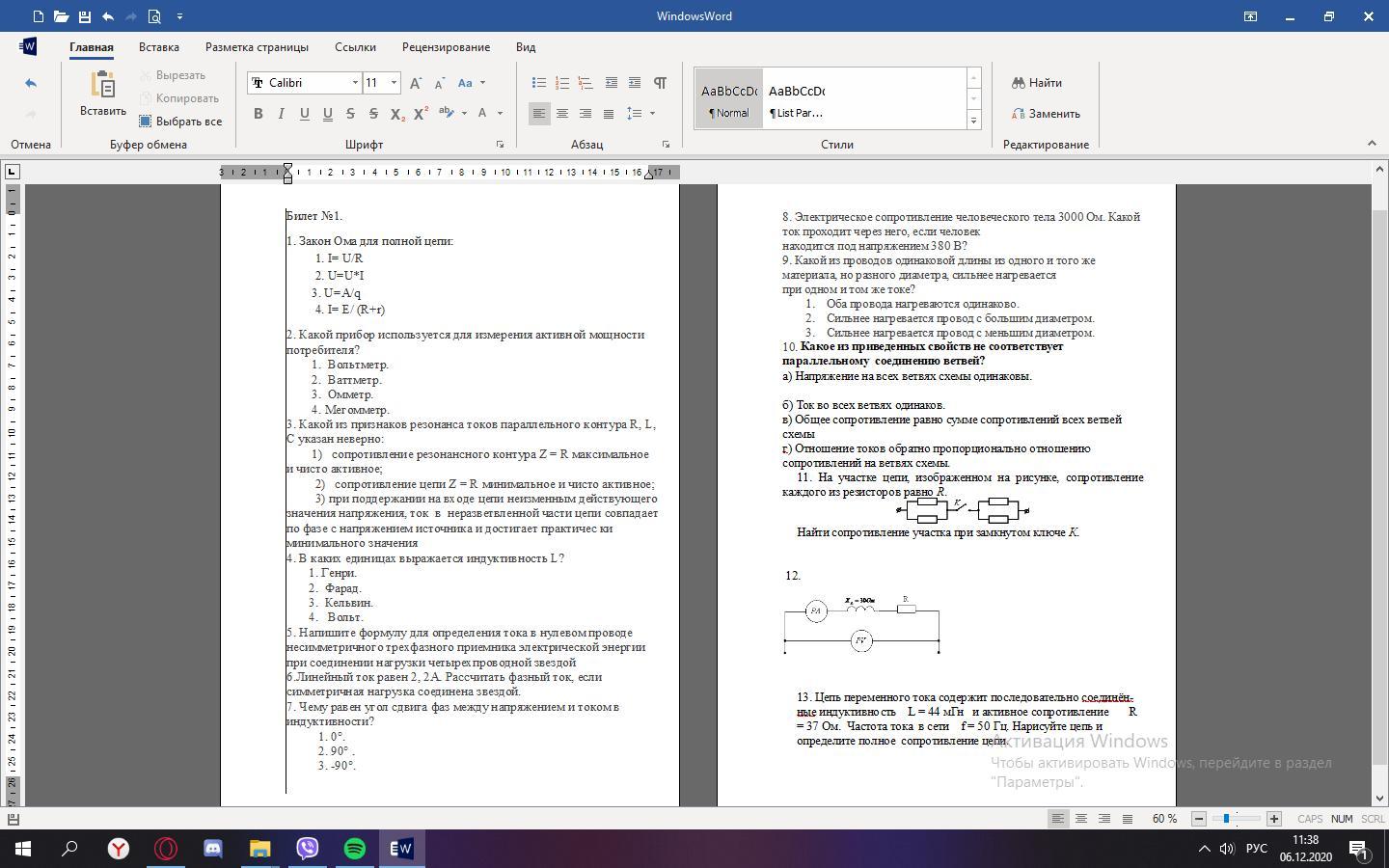
Task: Open the Ссылки tab
Action: [x=355, y=47]
